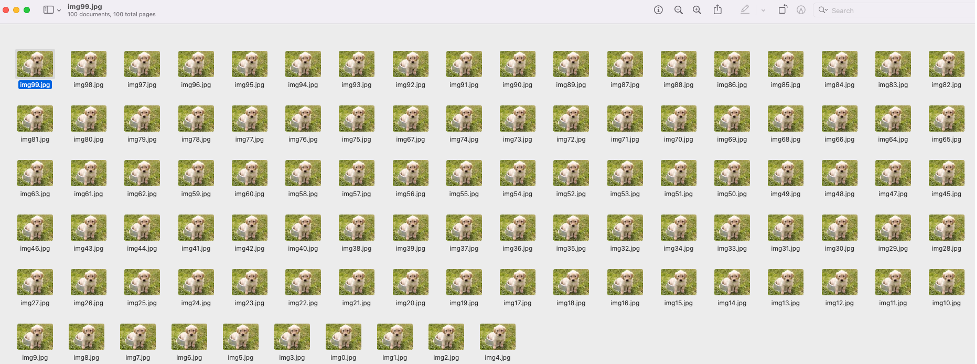Click the img61.jpg file name
This screenshot has width=977, height=364.
click(88, 194)
